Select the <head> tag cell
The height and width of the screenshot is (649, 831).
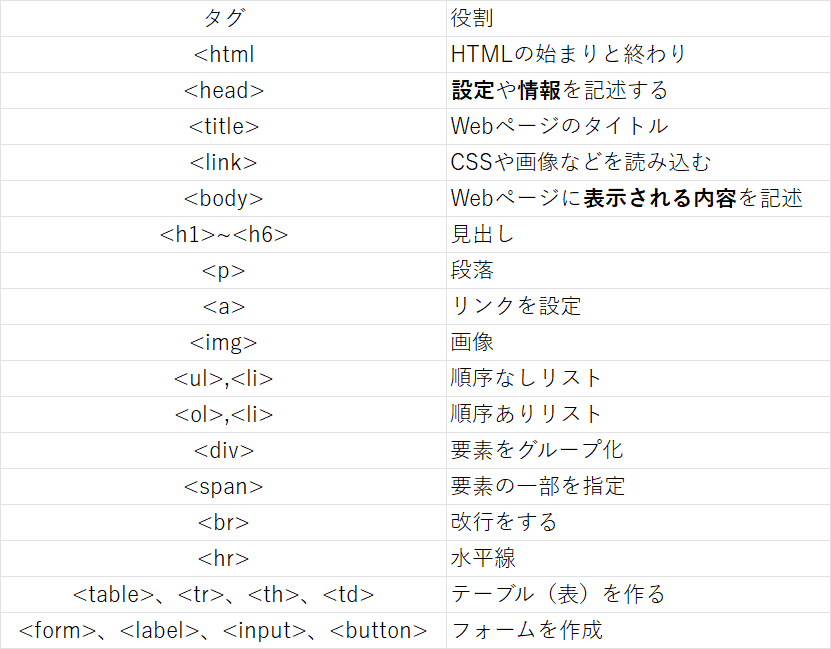point(223,90)
